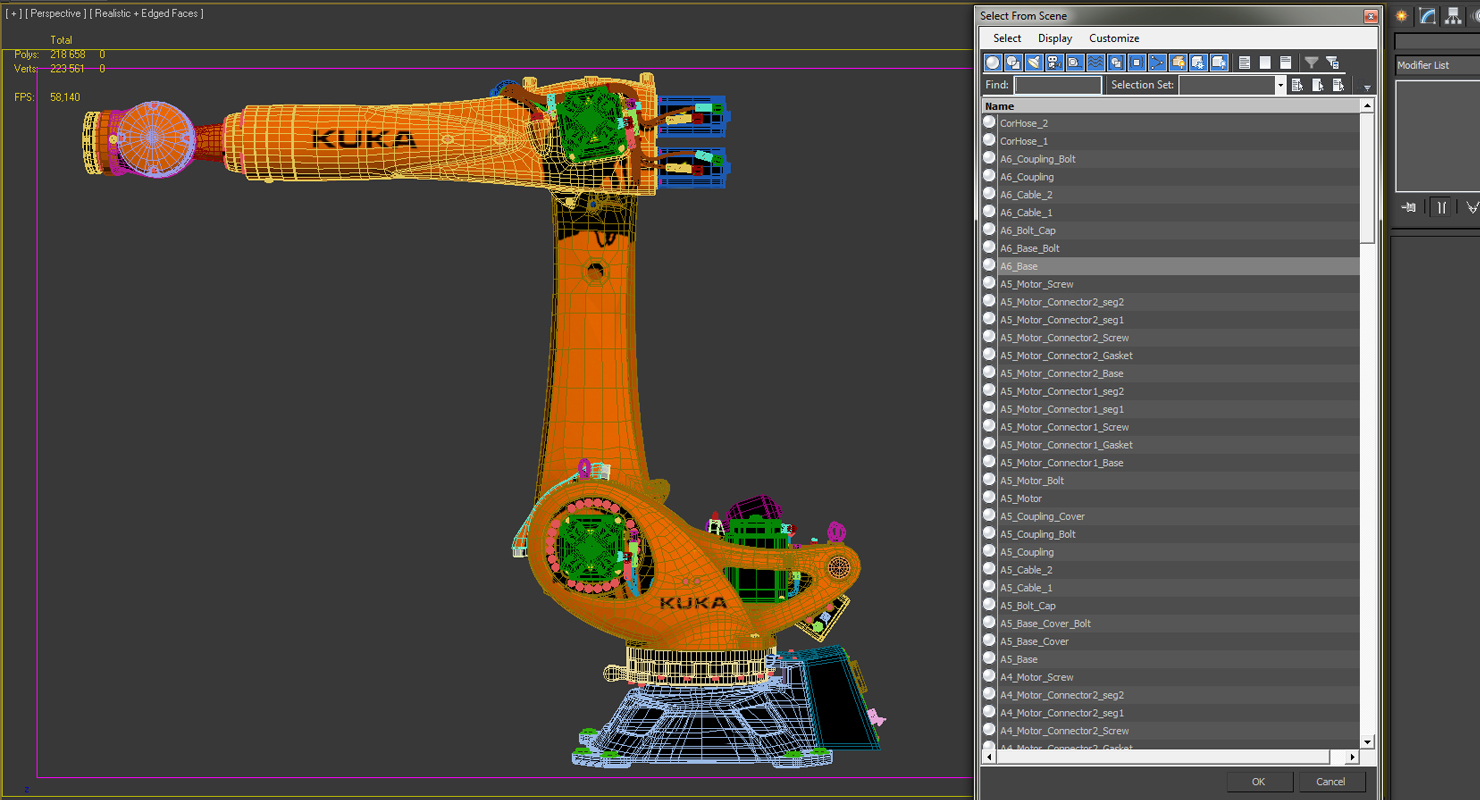Click vertical scrollbar down arrow
The height and width of the screenshot is (800, 1480).
[x=1368, y=742]
